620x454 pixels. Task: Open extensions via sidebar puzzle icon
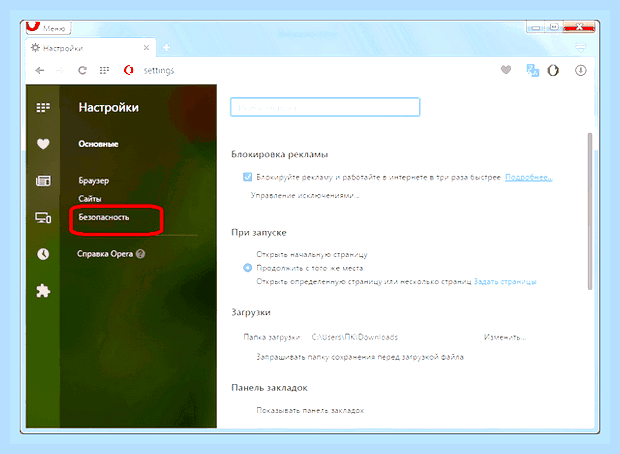pos(43,291)
